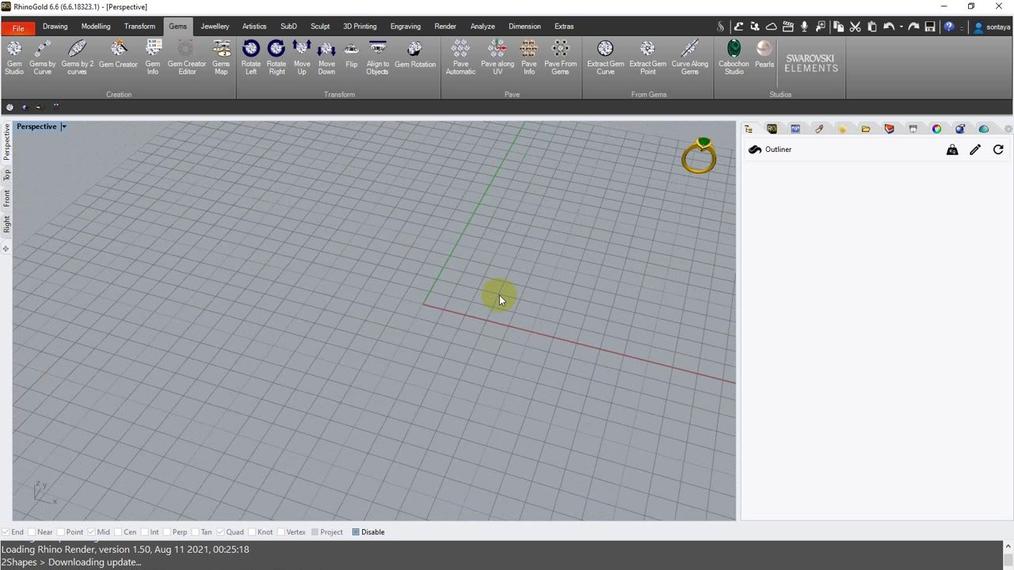Click the Swarovski Elements logo button
This screenshot has width=1014, height=570.
(811, 63)
